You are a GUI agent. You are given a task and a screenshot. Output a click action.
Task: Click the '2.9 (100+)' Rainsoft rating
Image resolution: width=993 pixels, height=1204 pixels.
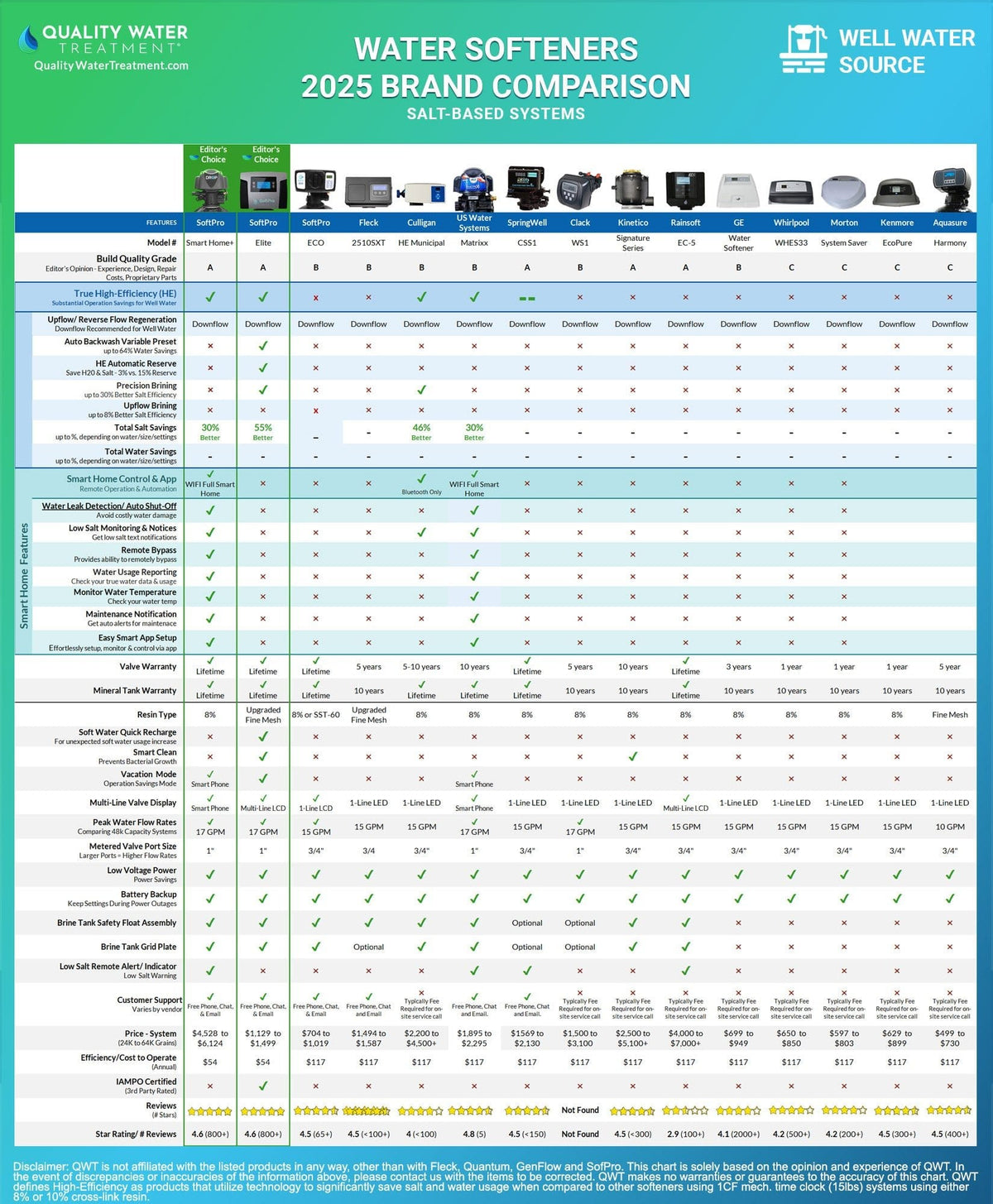[x=685, y=1134]
